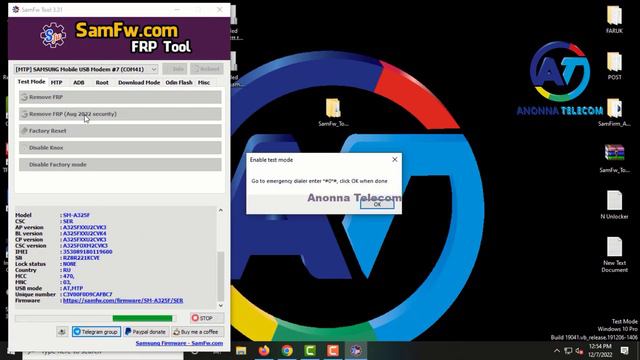Image resolution: width=640 pixels, height=360 pixels.
Task: Click the SamFw Tool taskbar icon
Action: pyautogui.click(x=356, y=351)
